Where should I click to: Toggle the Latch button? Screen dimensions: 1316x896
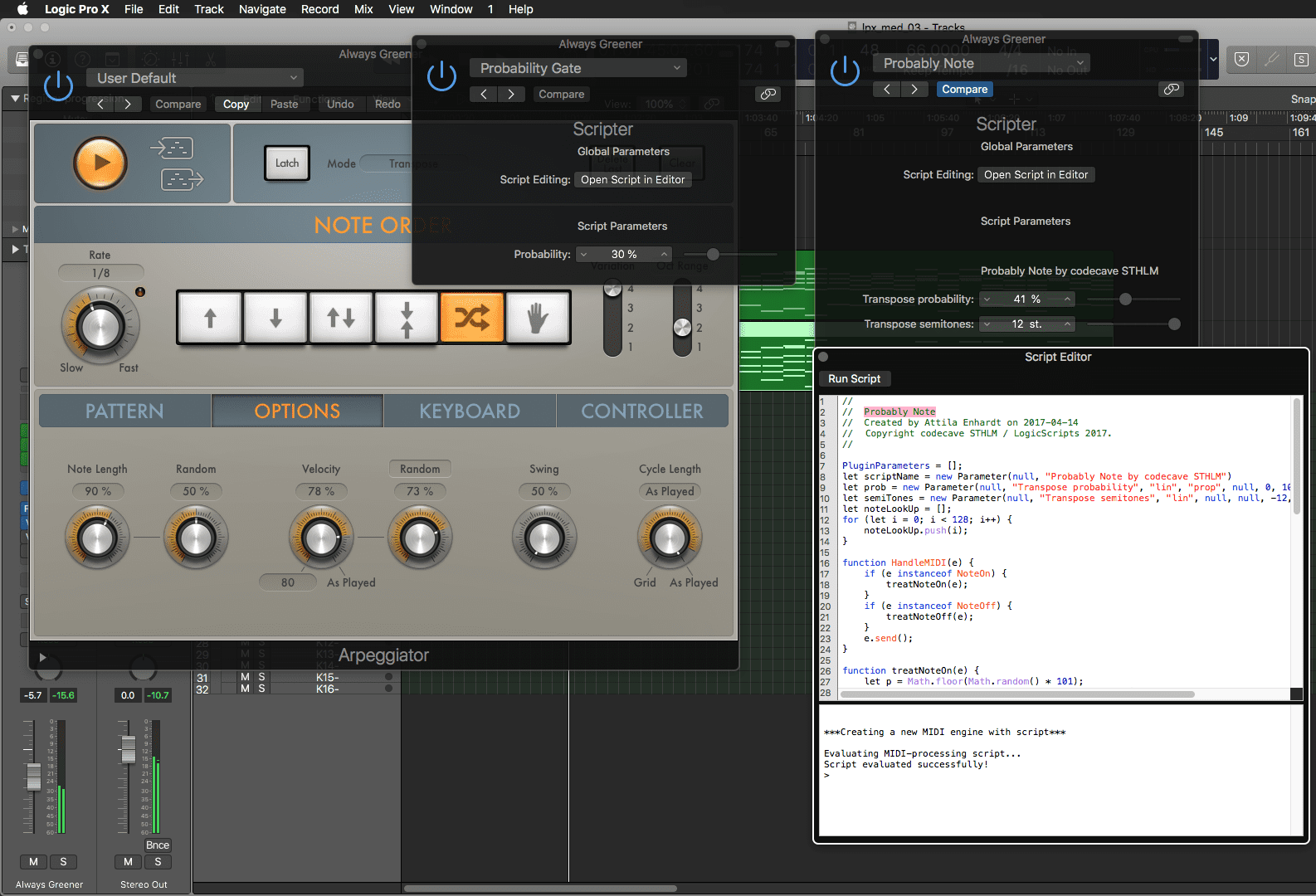coord(287,163)
